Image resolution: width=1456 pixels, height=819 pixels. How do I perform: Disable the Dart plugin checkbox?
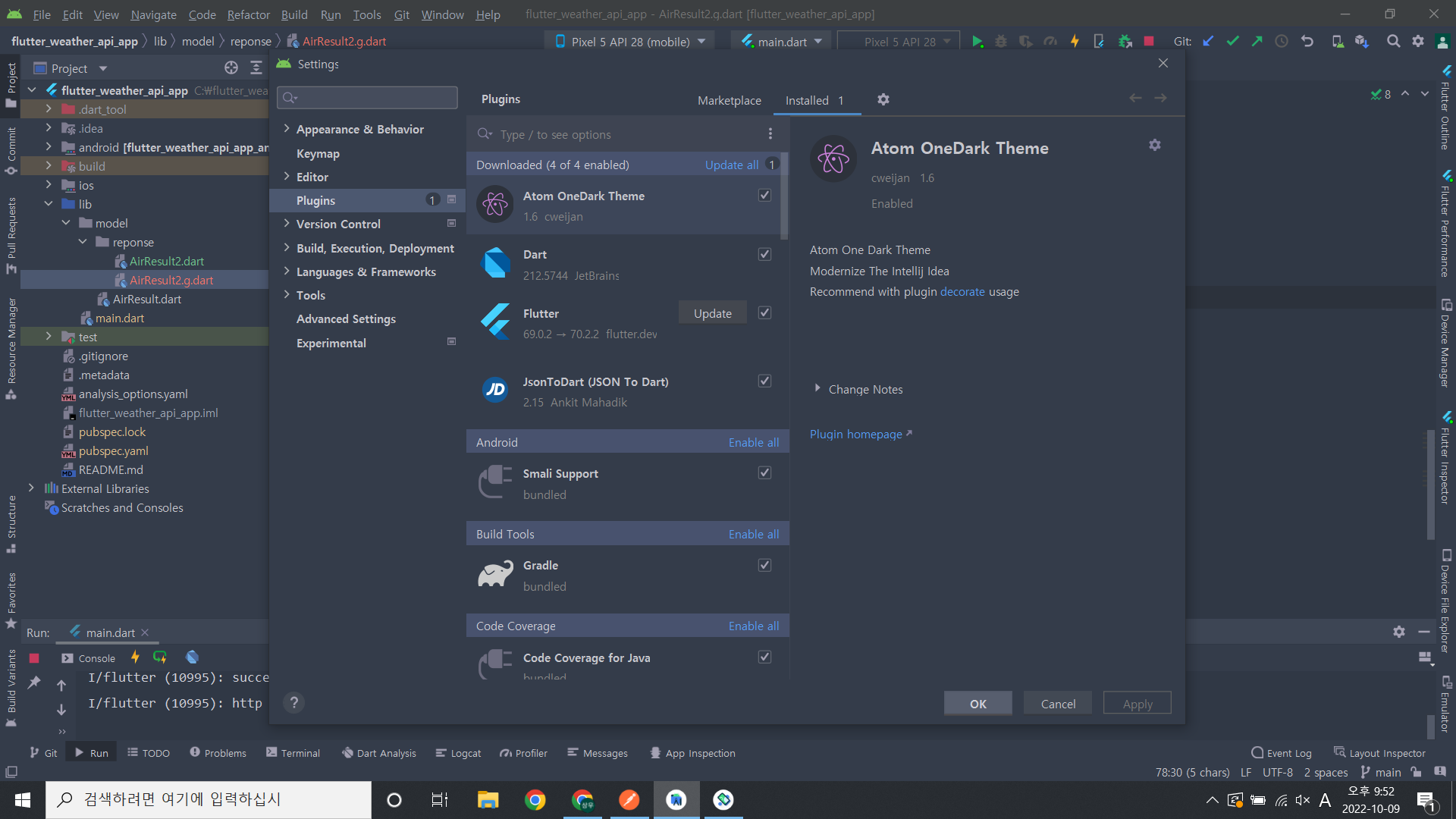(764, 254)
